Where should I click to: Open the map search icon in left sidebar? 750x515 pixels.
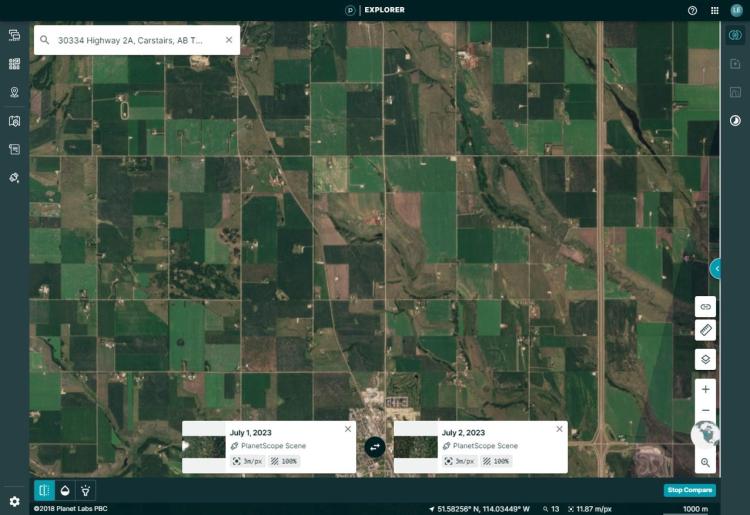click(x=14, y=121)
